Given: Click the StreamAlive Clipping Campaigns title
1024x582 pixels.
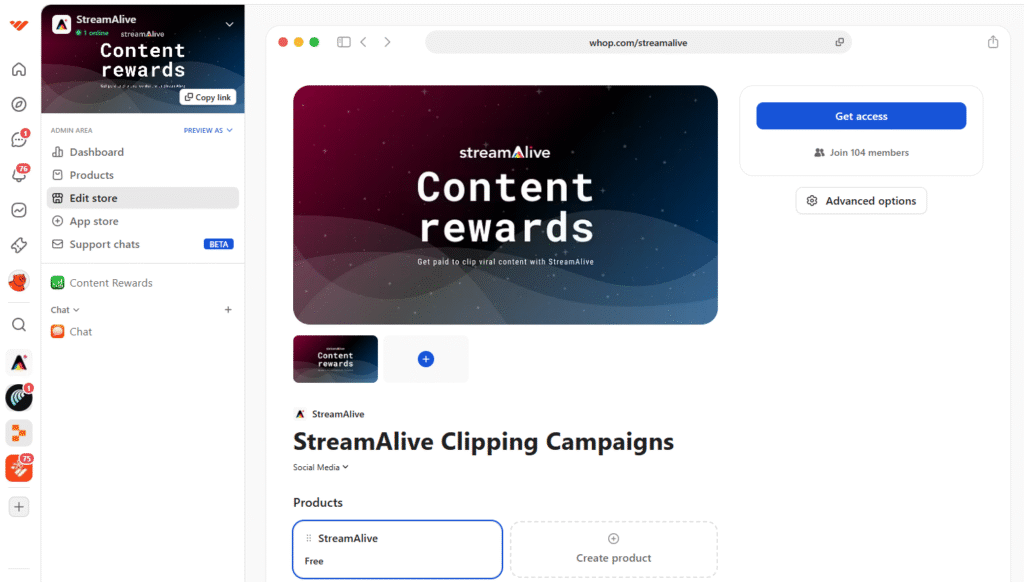Looking at the screenshot, I should tap(483, 442).
